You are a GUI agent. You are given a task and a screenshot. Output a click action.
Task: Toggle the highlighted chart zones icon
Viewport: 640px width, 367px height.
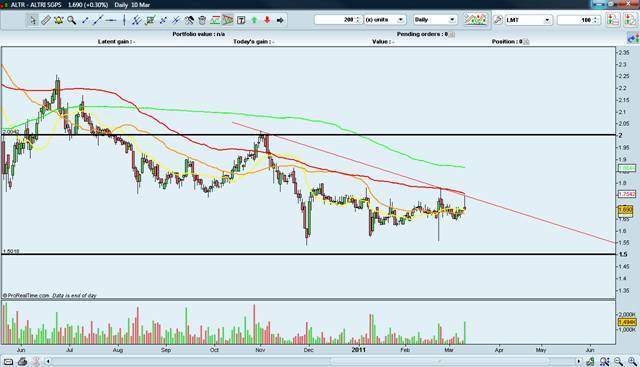(x=228, y=20)
